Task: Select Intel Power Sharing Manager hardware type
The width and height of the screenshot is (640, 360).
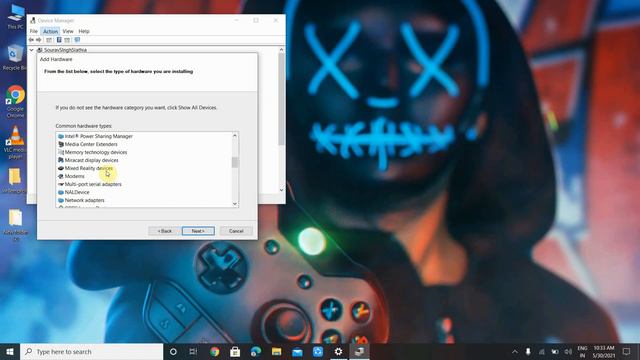Action: tap(98, 136)
